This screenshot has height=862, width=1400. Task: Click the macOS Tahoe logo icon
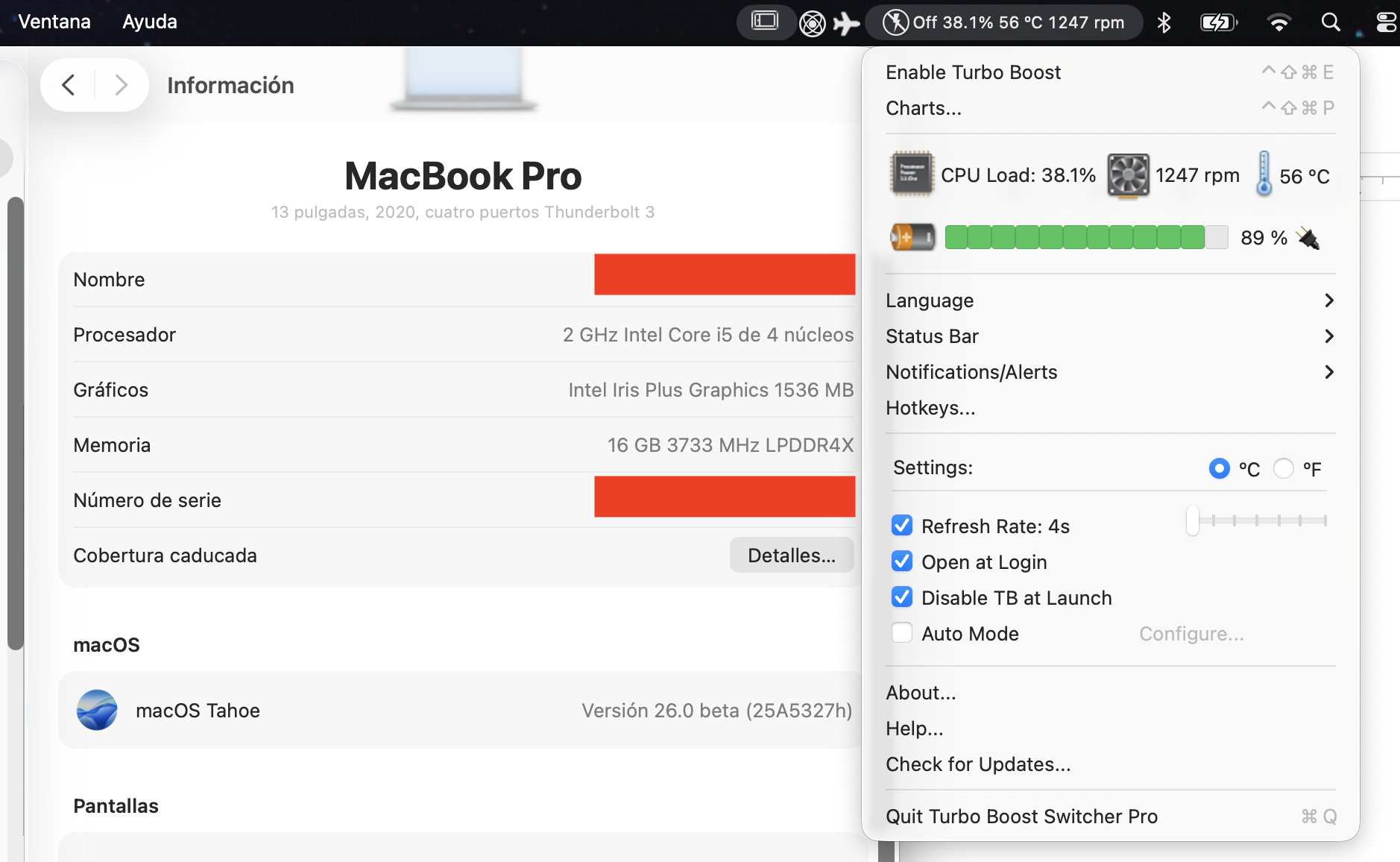tap(97, 710)
